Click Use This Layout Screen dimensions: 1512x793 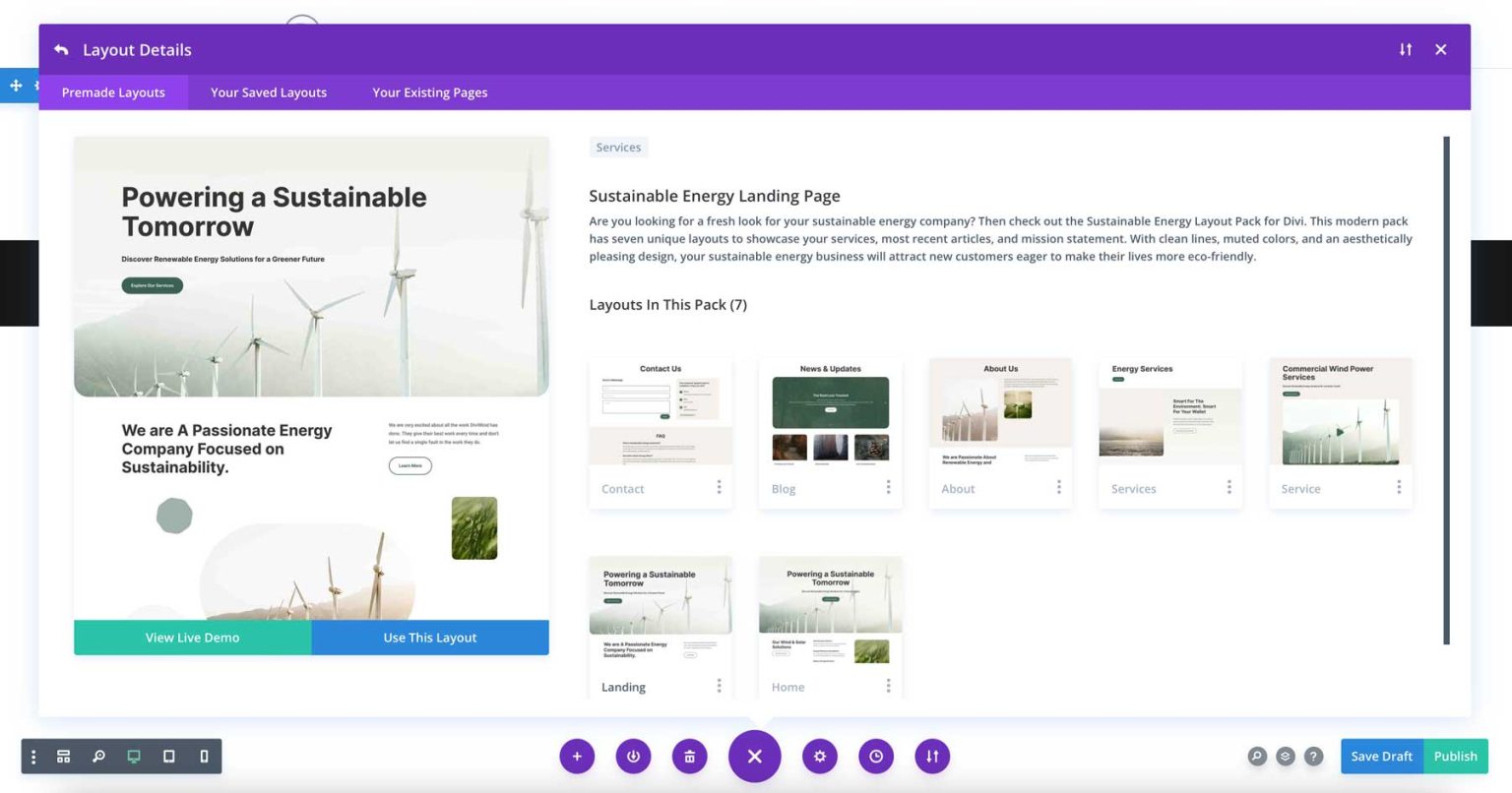click(429, 637)
